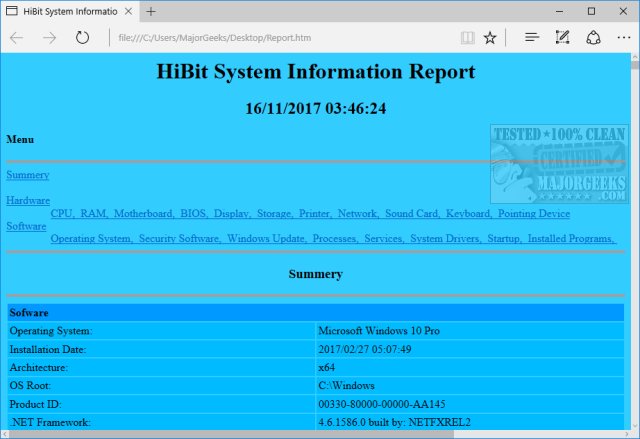The height and width of the screenshot is (439, 640).
Task: Click the '00330-80000-00000-AA145' product ID
Action: [x=382, y=404]
